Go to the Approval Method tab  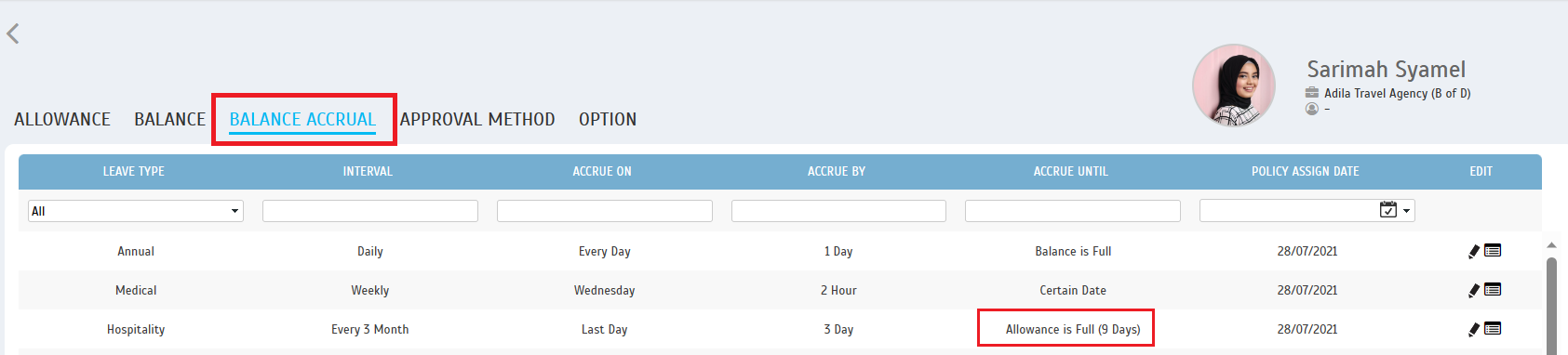477,119
